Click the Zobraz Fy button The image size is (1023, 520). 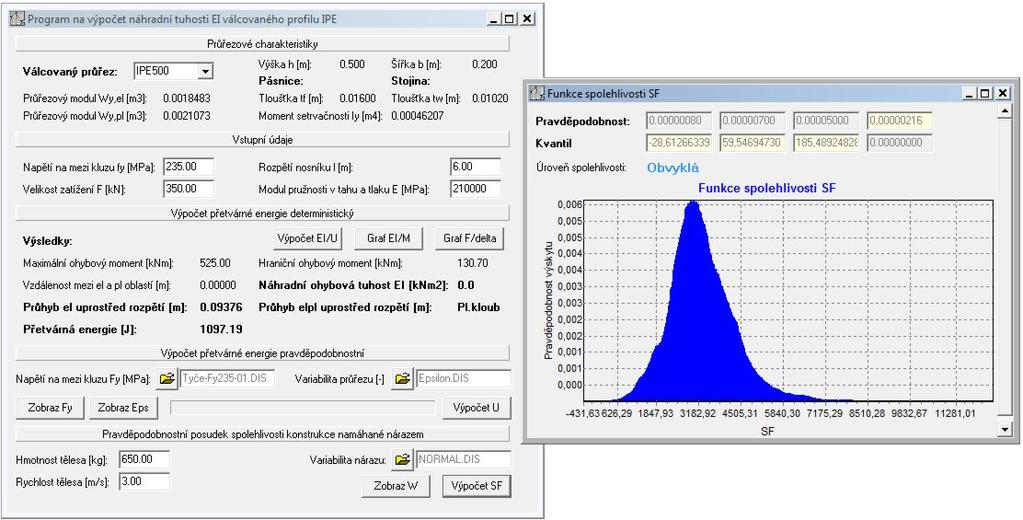coord(50,408)
